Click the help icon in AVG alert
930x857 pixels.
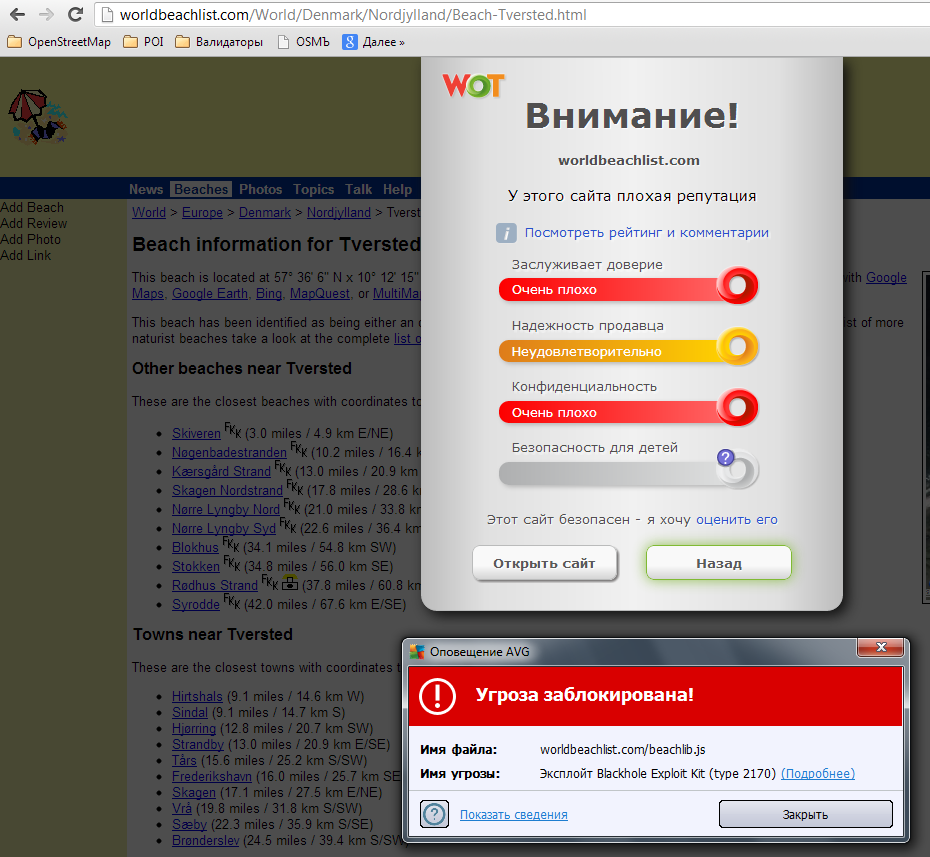(434, 814)
